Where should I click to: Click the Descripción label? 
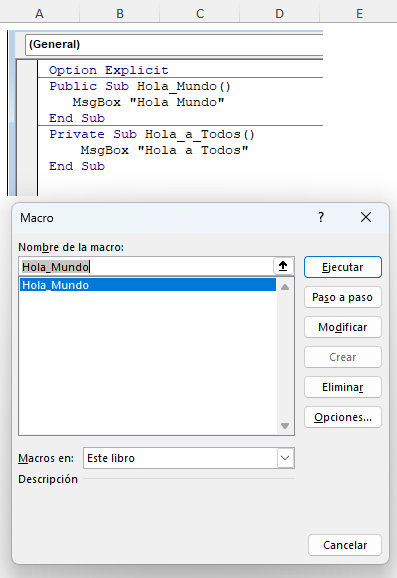pos(48,479)
